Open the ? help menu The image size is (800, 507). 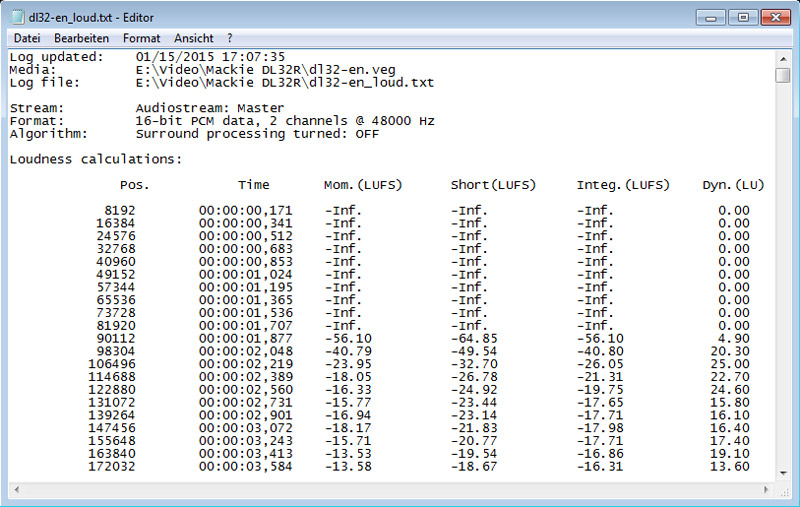pyautogui.click(x=230, y=38)
